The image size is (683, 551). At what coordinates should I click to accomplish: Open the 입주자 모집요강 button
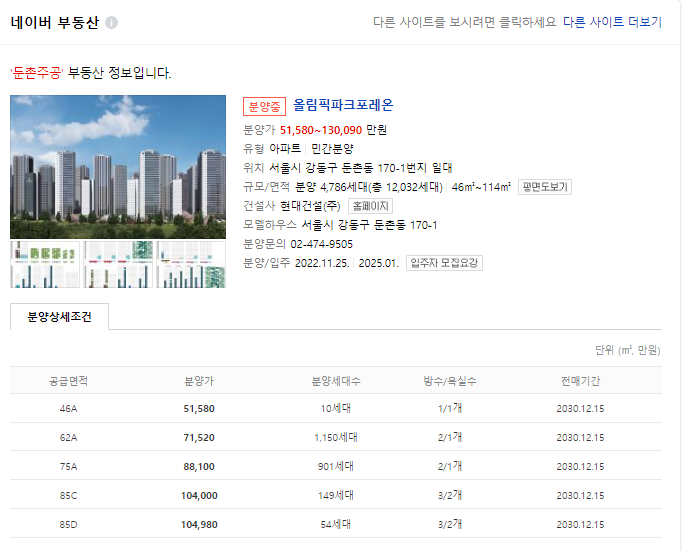click(x=444, y=263)
